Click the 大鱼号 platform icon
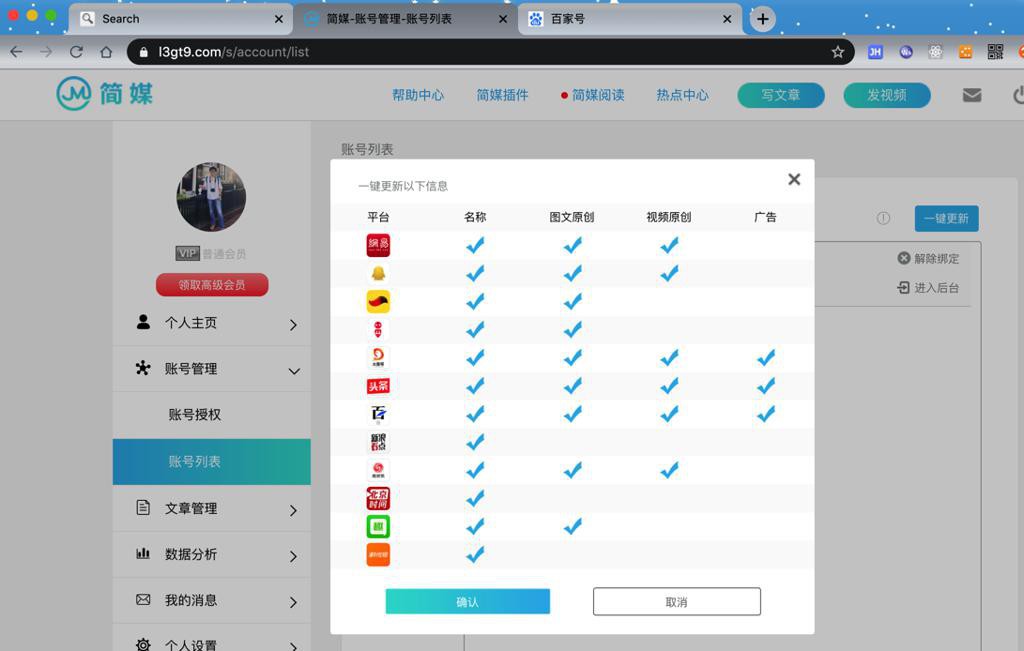This screenshot has width=1024, height=651. pos(378,358)
